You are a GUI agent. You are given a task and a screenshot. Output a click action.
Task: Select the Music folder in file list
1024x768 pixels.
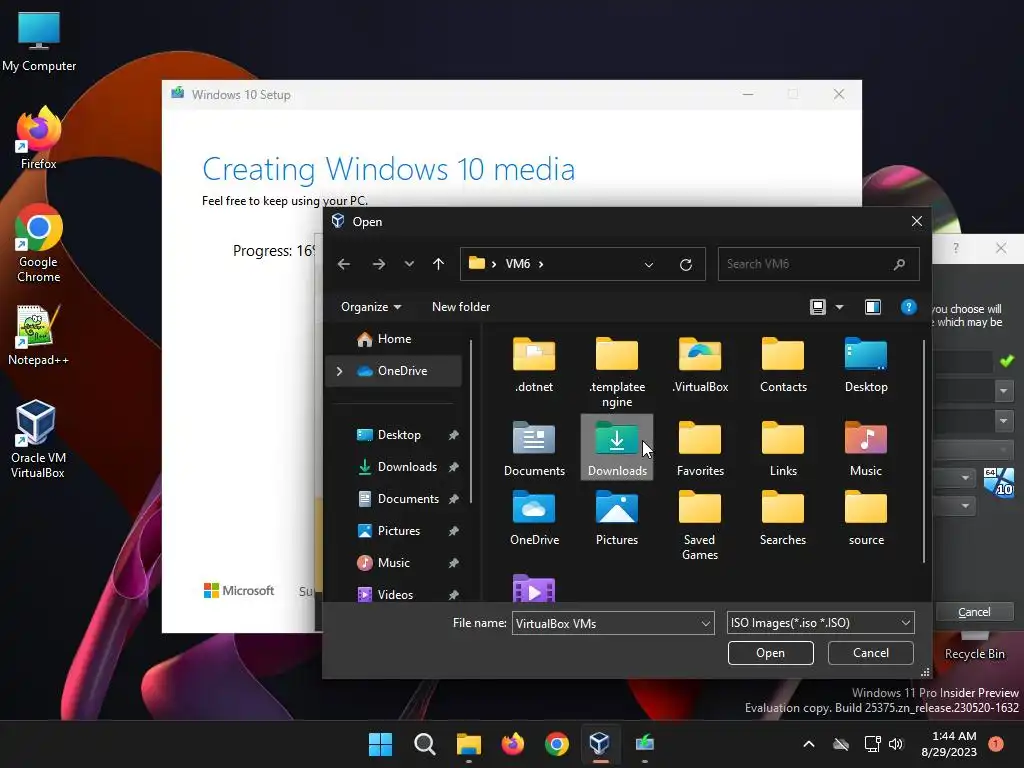coord(866,448)
